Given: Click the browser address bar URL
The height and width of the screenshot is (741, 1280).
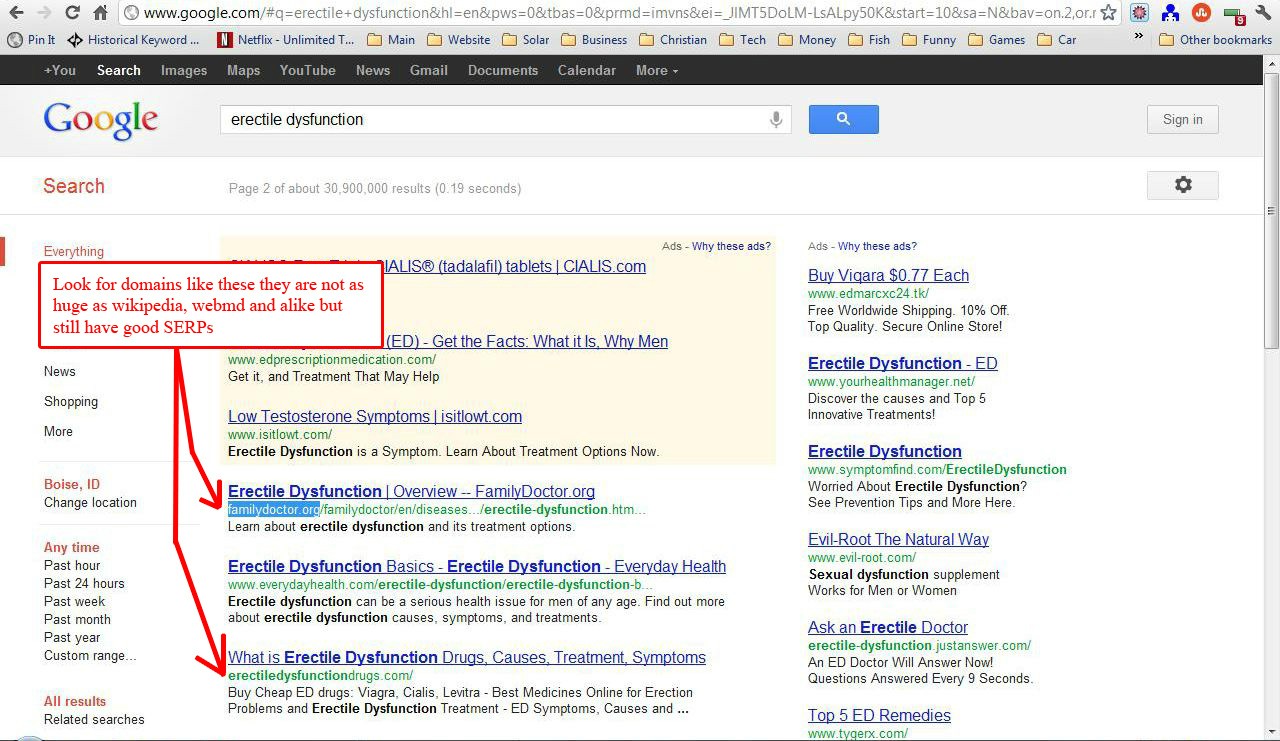Looking at the screenshot, I should tap(618, 13).
